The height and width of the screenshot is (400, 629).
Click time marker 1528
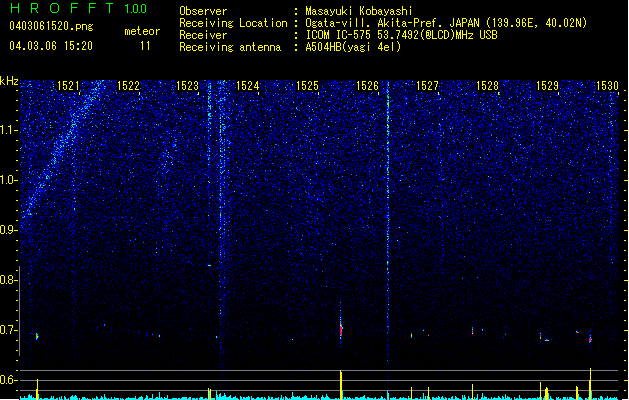click(x=487, y=86)
